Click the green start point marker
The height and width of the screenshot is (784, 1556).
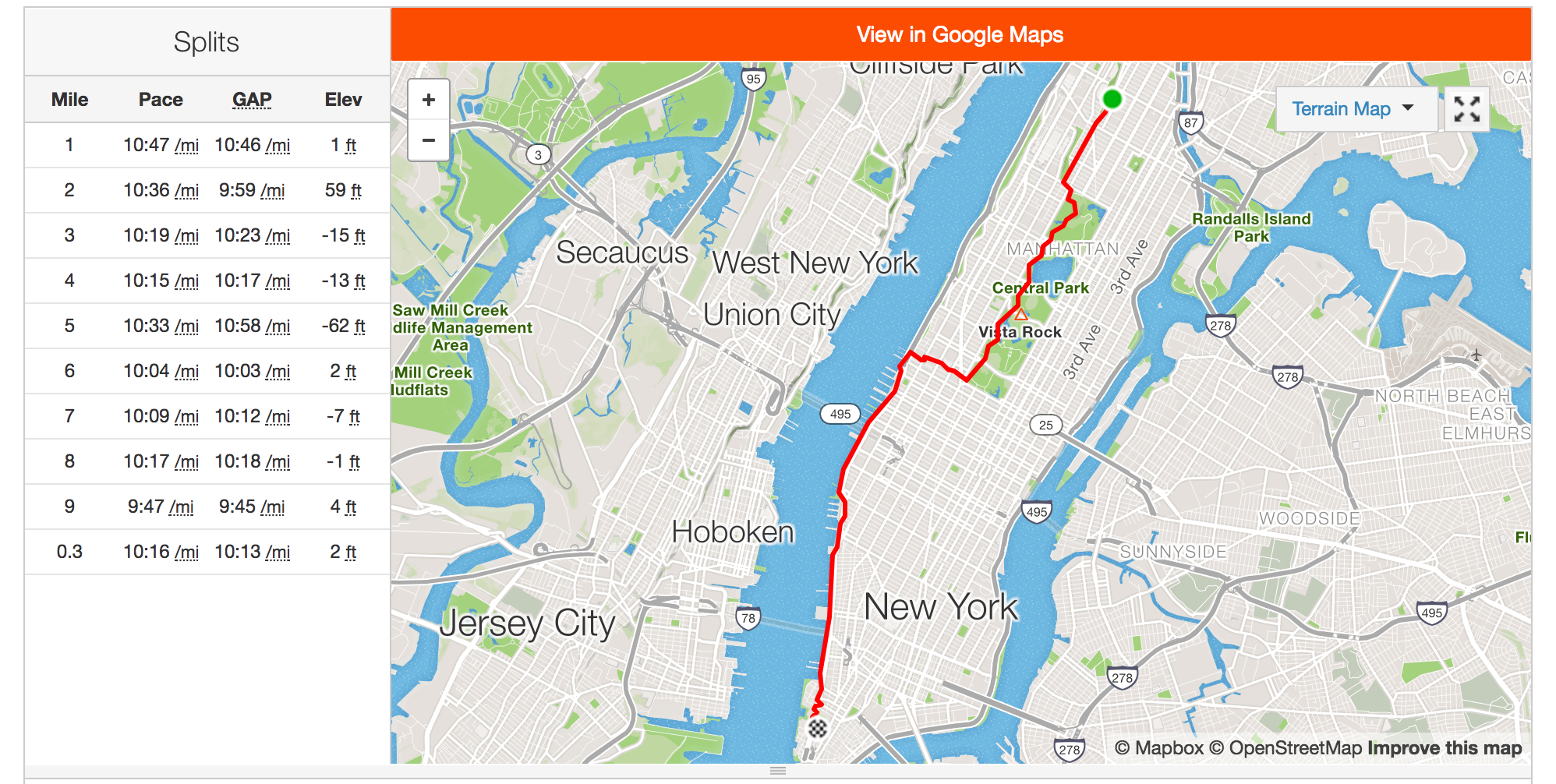click(x=1112, y=99)
